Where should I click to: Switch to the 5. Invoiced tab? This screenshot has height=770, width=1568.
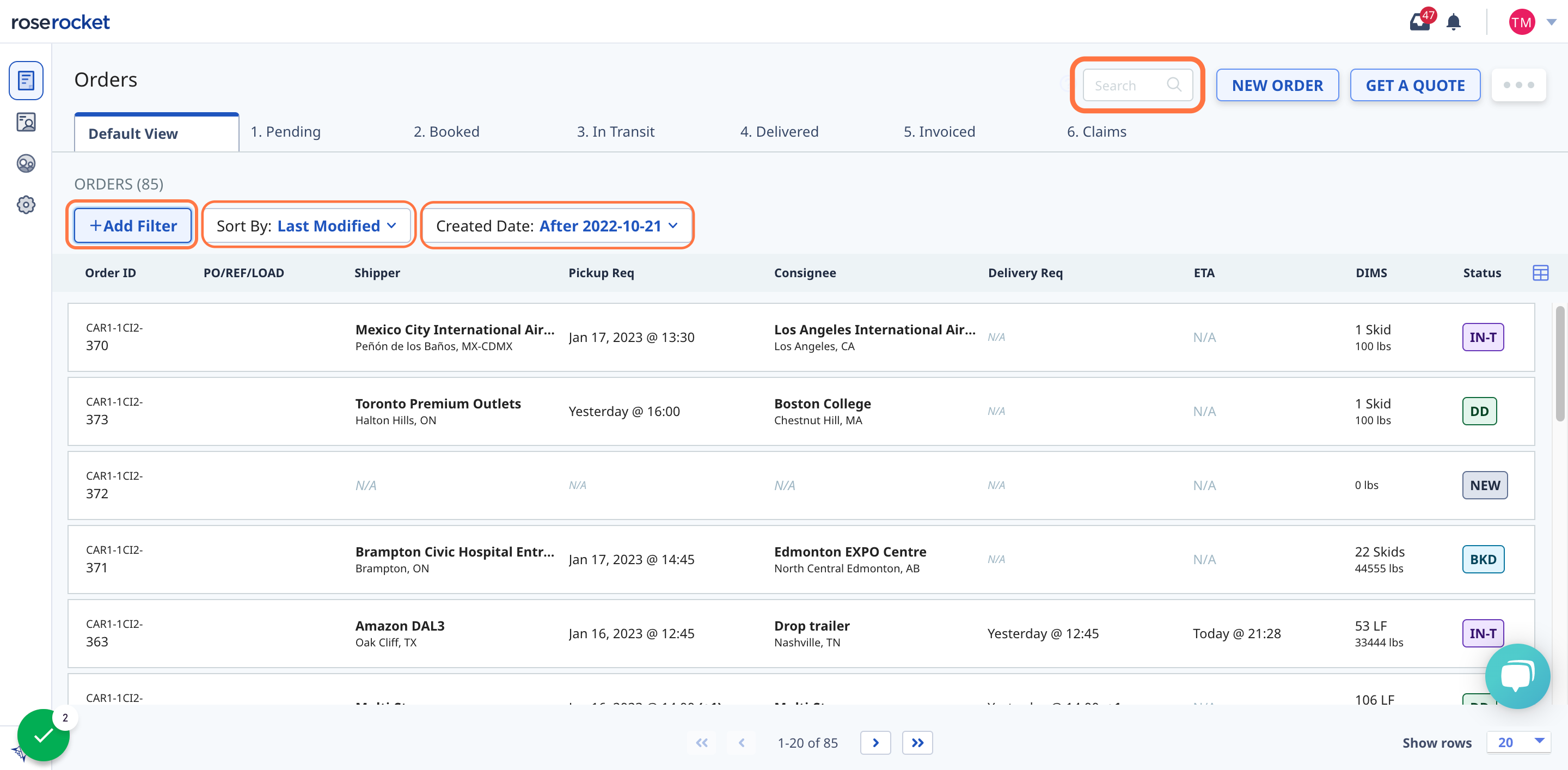[x=939, y=131]
